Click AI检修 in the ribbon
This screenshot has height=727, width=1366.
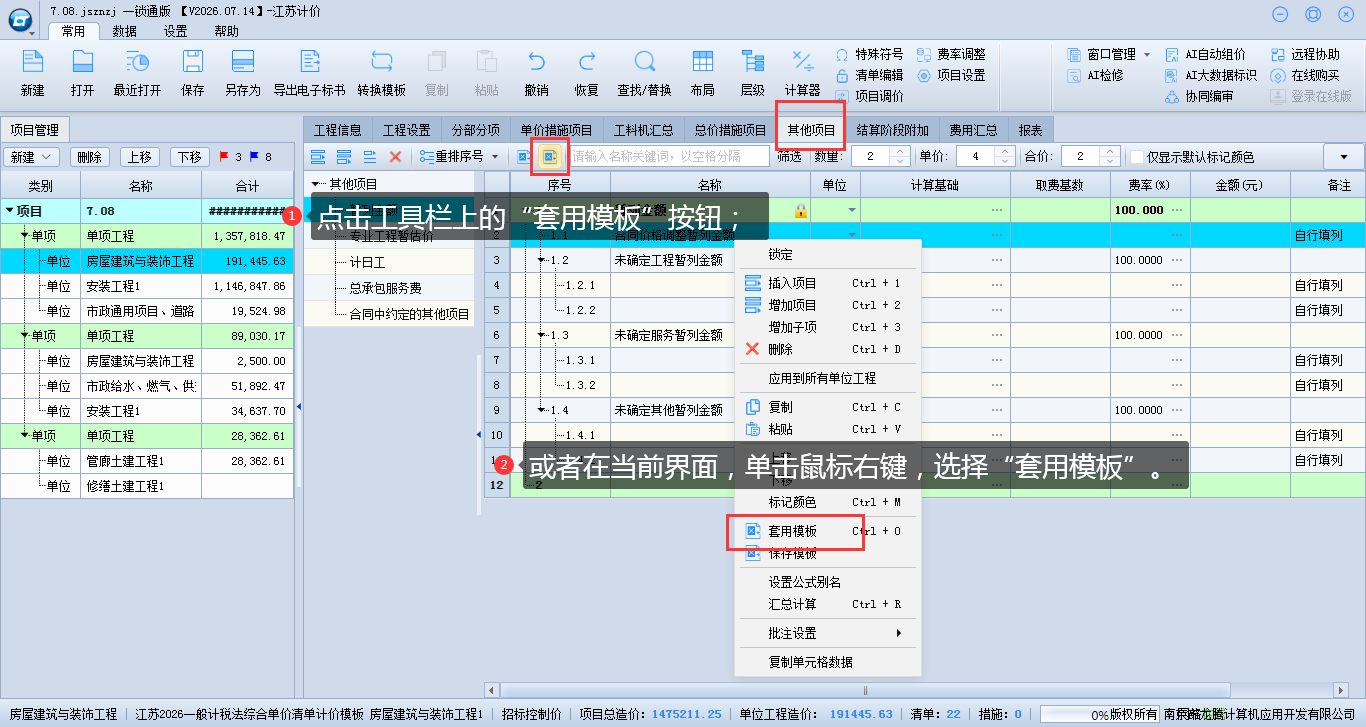point(1095,75)
